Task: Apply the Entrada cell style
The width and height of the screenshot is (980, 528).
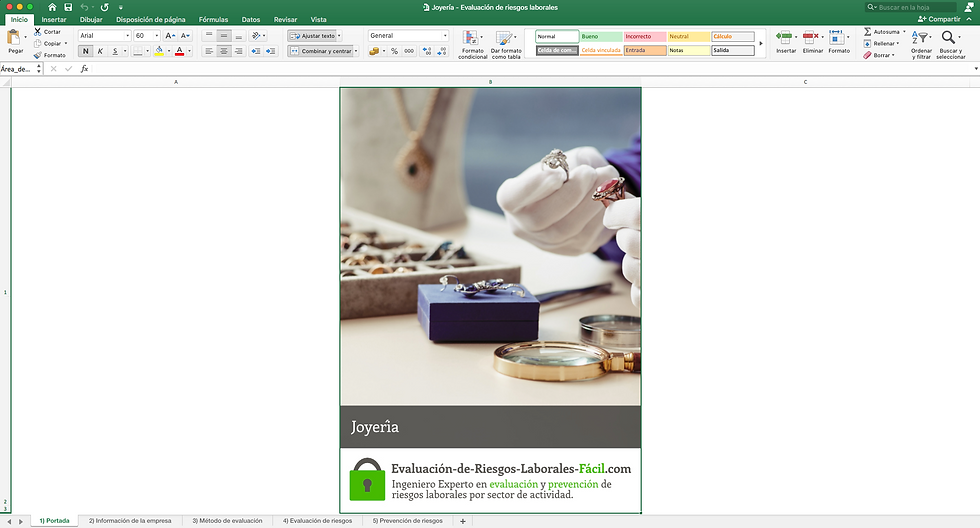Action: [x=644, y=50]
